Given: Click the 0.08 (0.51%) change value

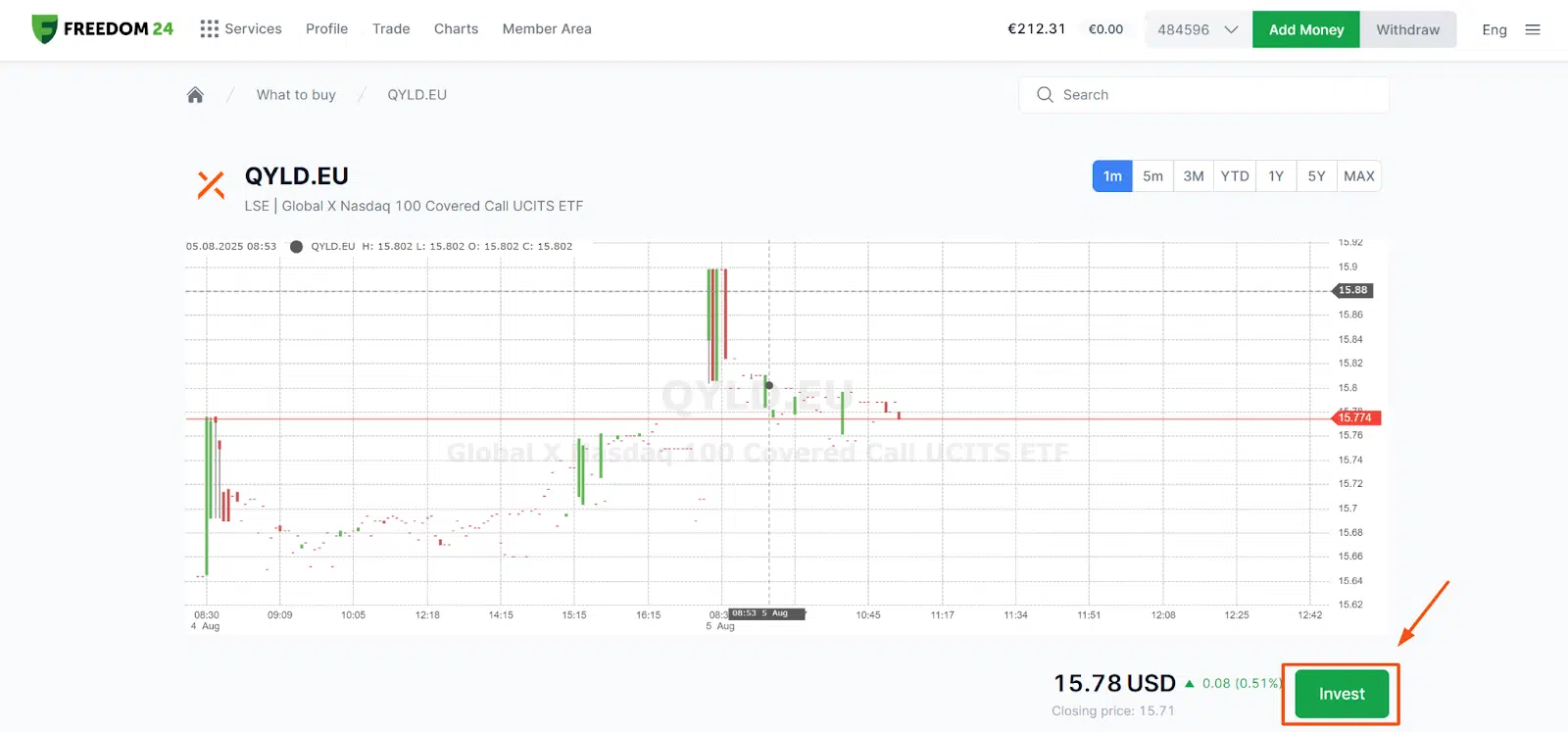Looking at the screenshot, I should [1242, 683].
